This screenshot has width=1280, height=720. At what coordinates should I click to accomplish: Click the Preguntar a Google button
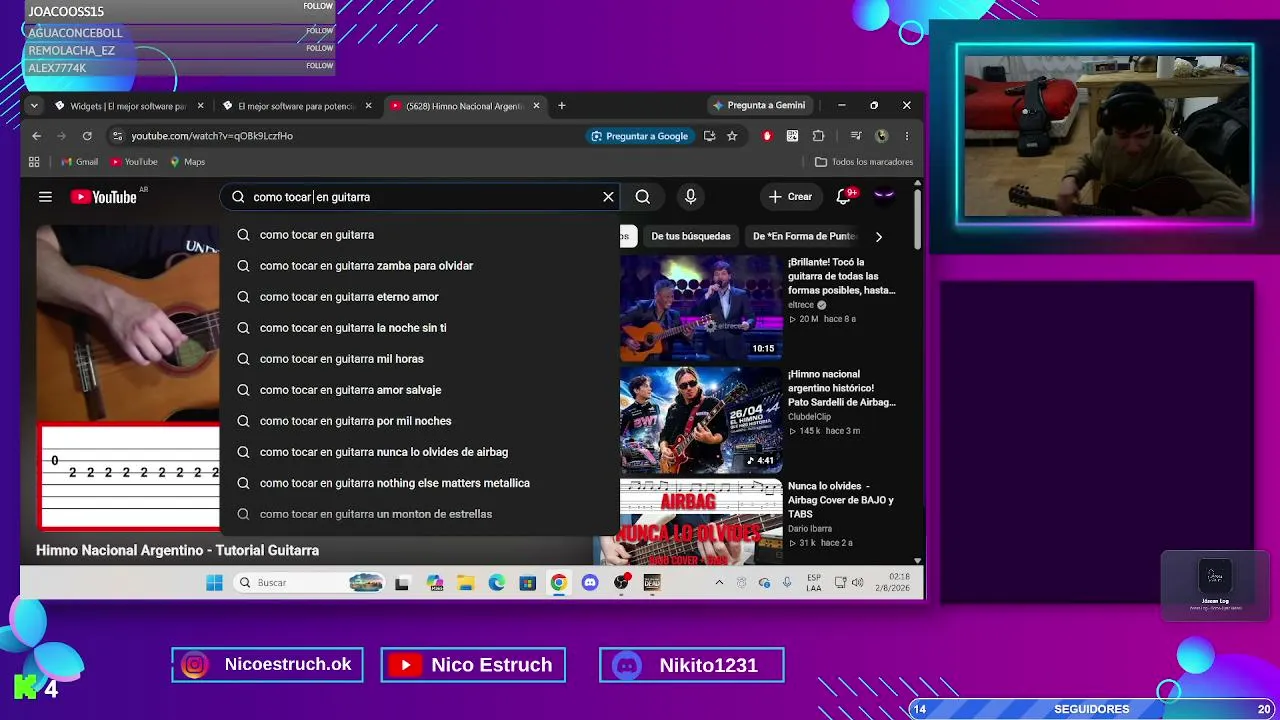pyautogui.click(x=640, y=136)
